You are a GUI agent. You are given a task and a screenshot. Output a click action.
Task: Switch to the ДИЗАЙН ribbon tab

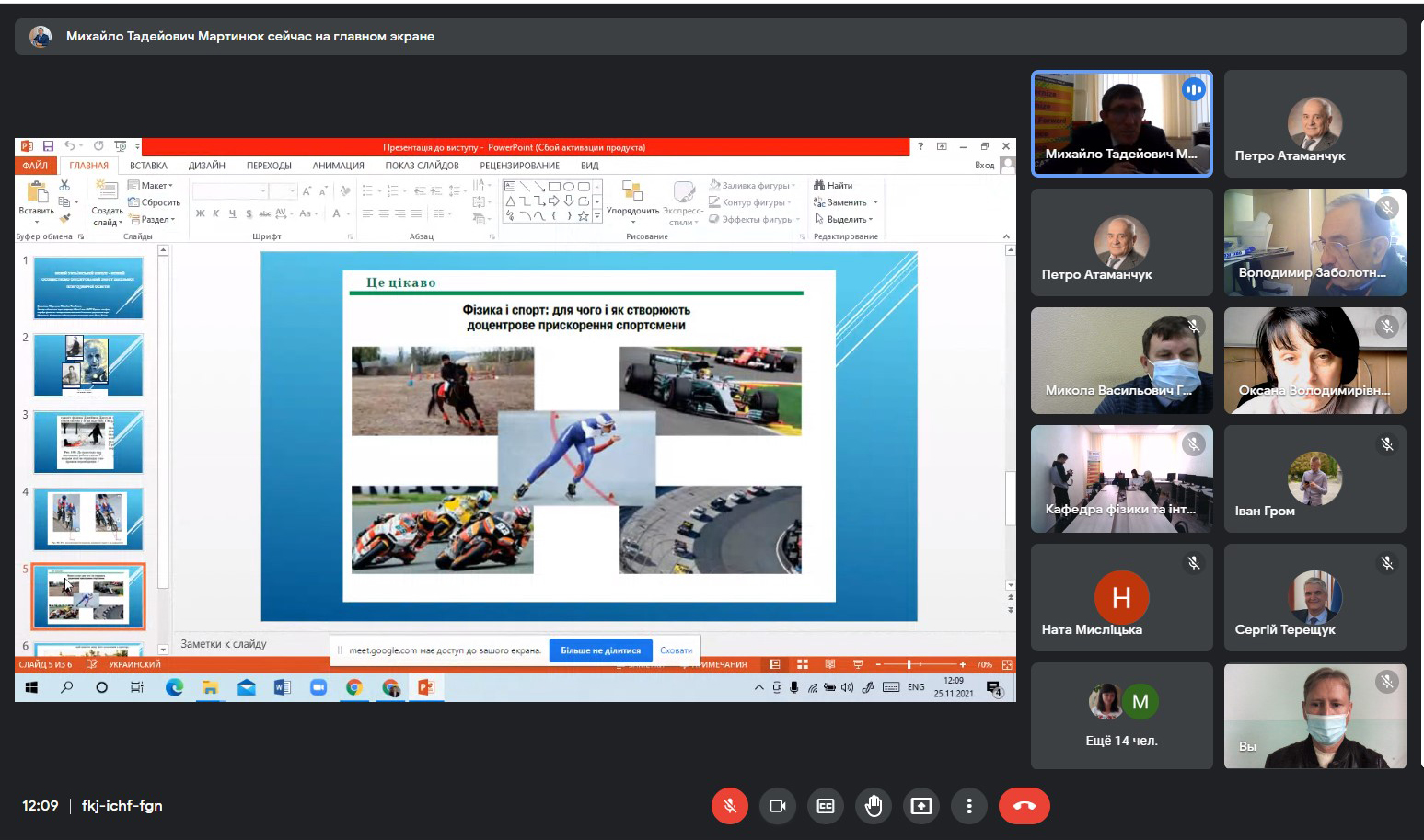click(206, 166)
